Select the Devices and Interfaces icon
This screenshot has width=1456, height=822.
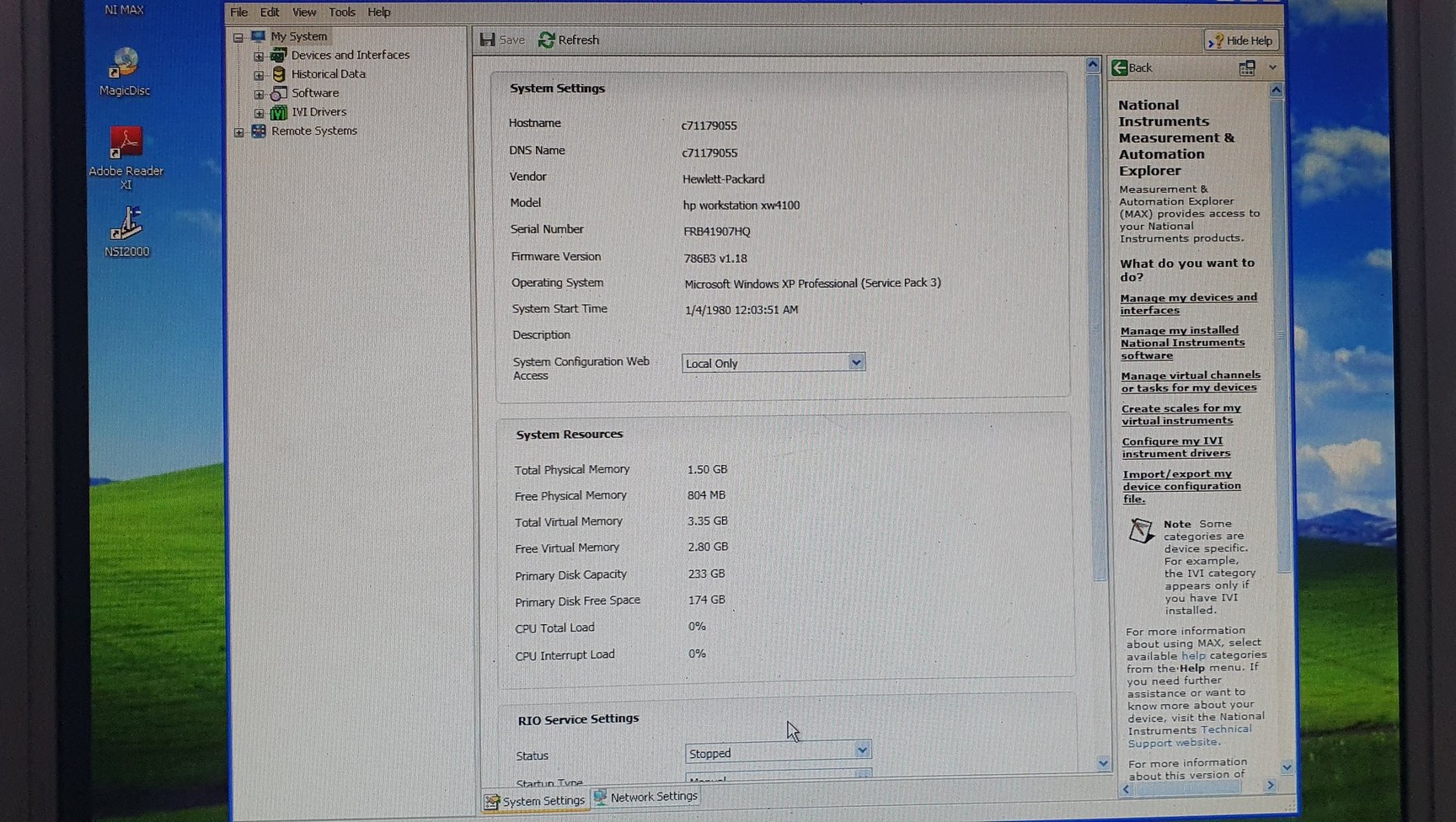278,56
